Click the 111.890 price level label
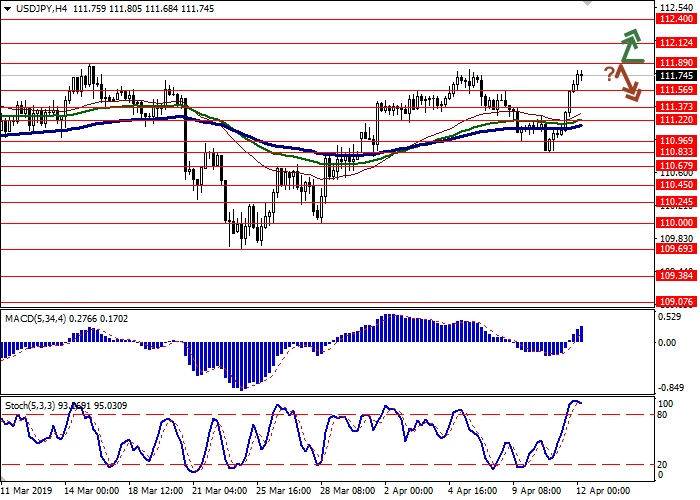 [x=676, y=62]
